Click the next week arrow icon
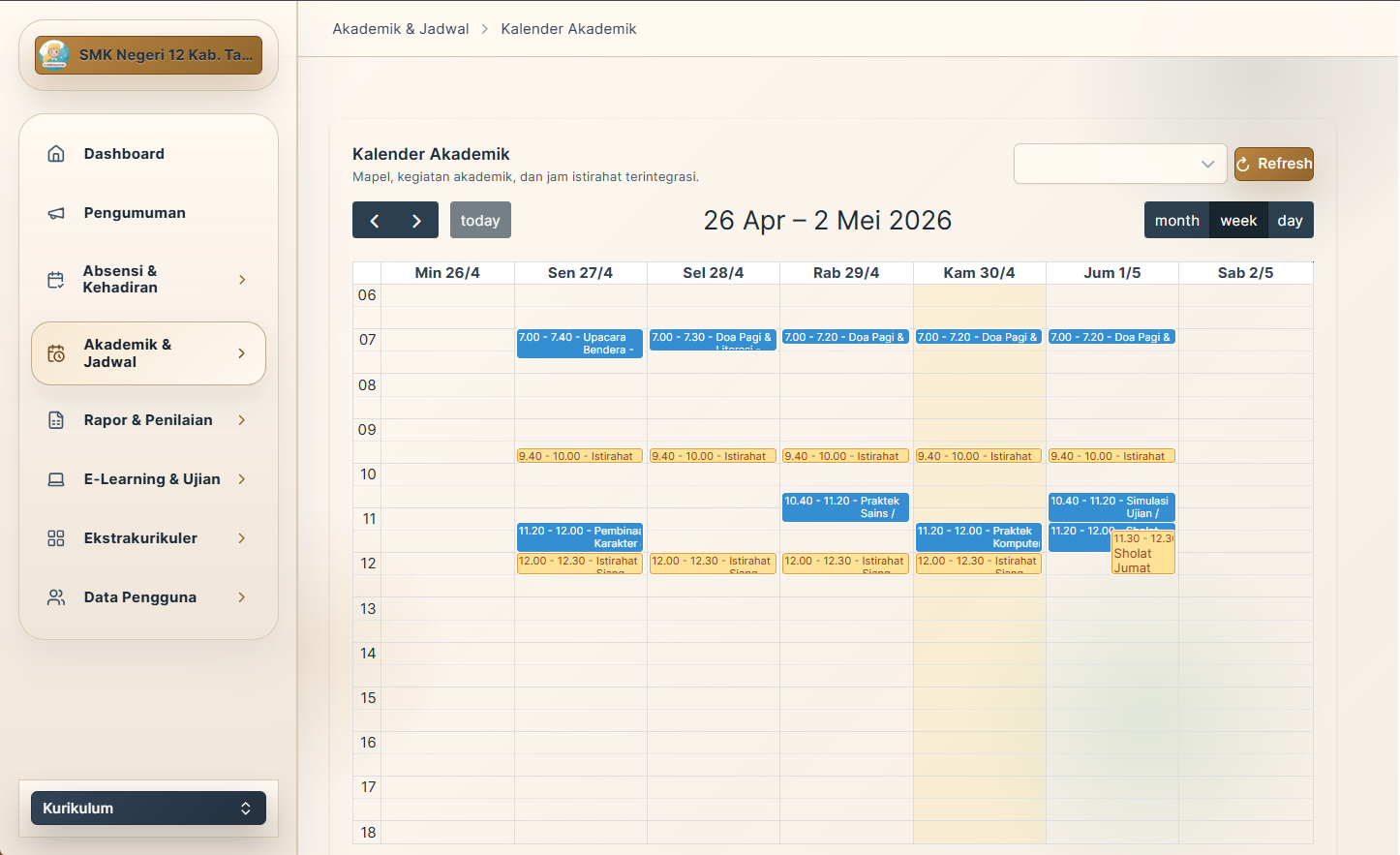The width and height of the screenshot is (1400, 855). 416,220
